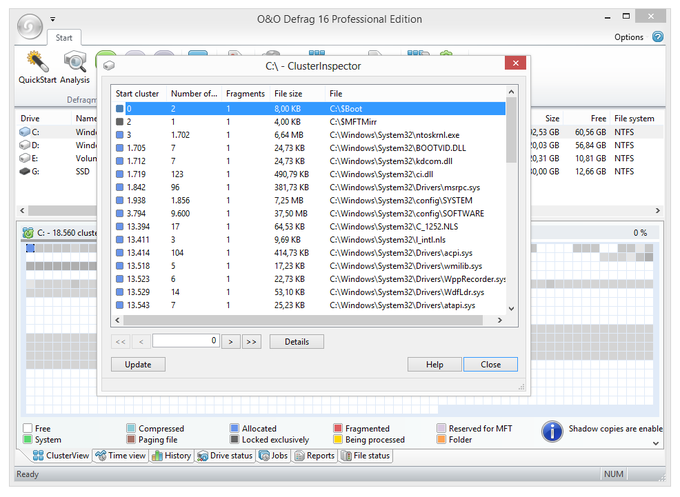This screenshot has width=680, height=497.
Task: Switch to the ClusterView tab
Action: pyautogui.click(x=61, y=455)
